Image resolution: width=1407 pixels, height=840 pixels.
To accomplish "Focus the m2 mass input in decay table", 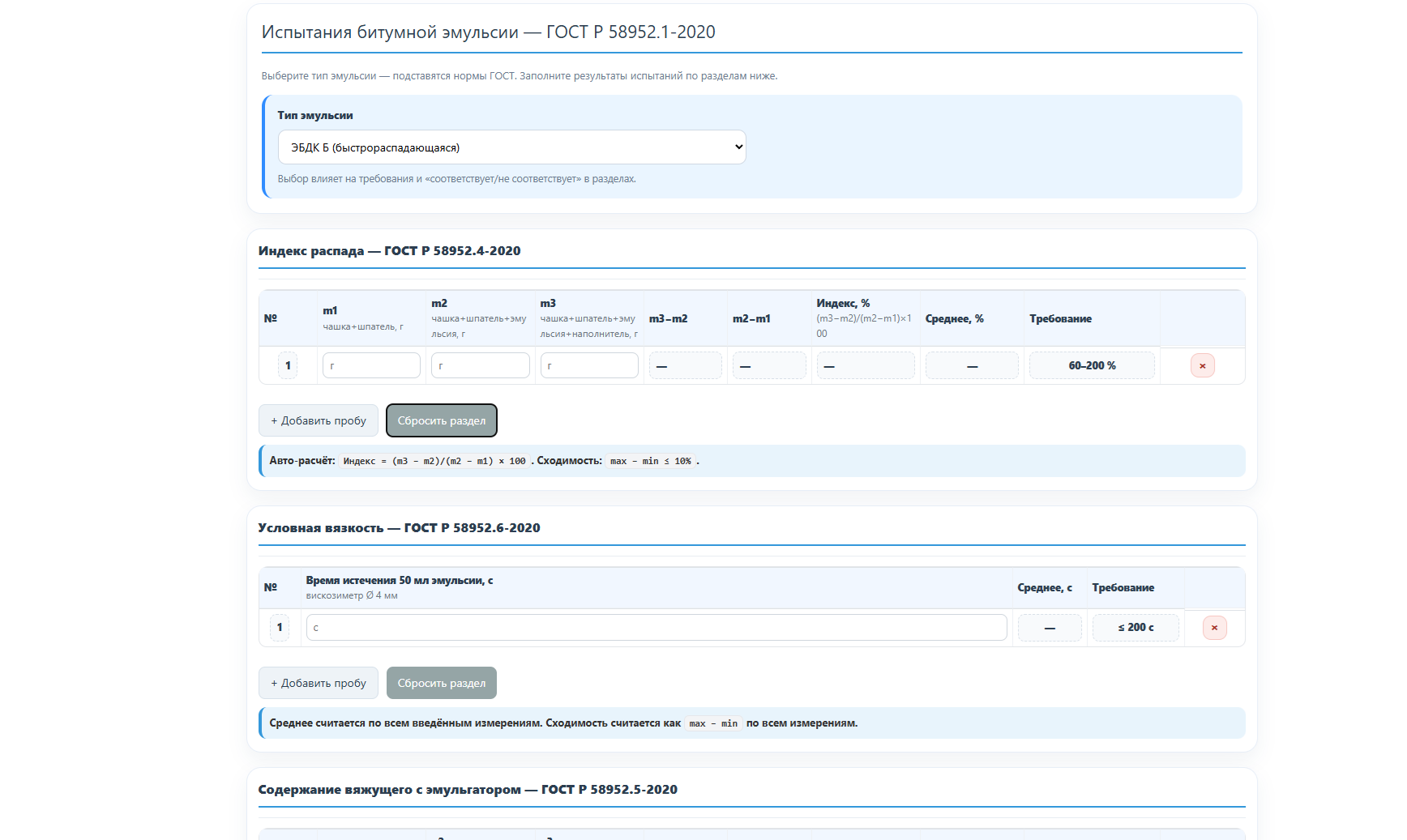I will (480, 366).
